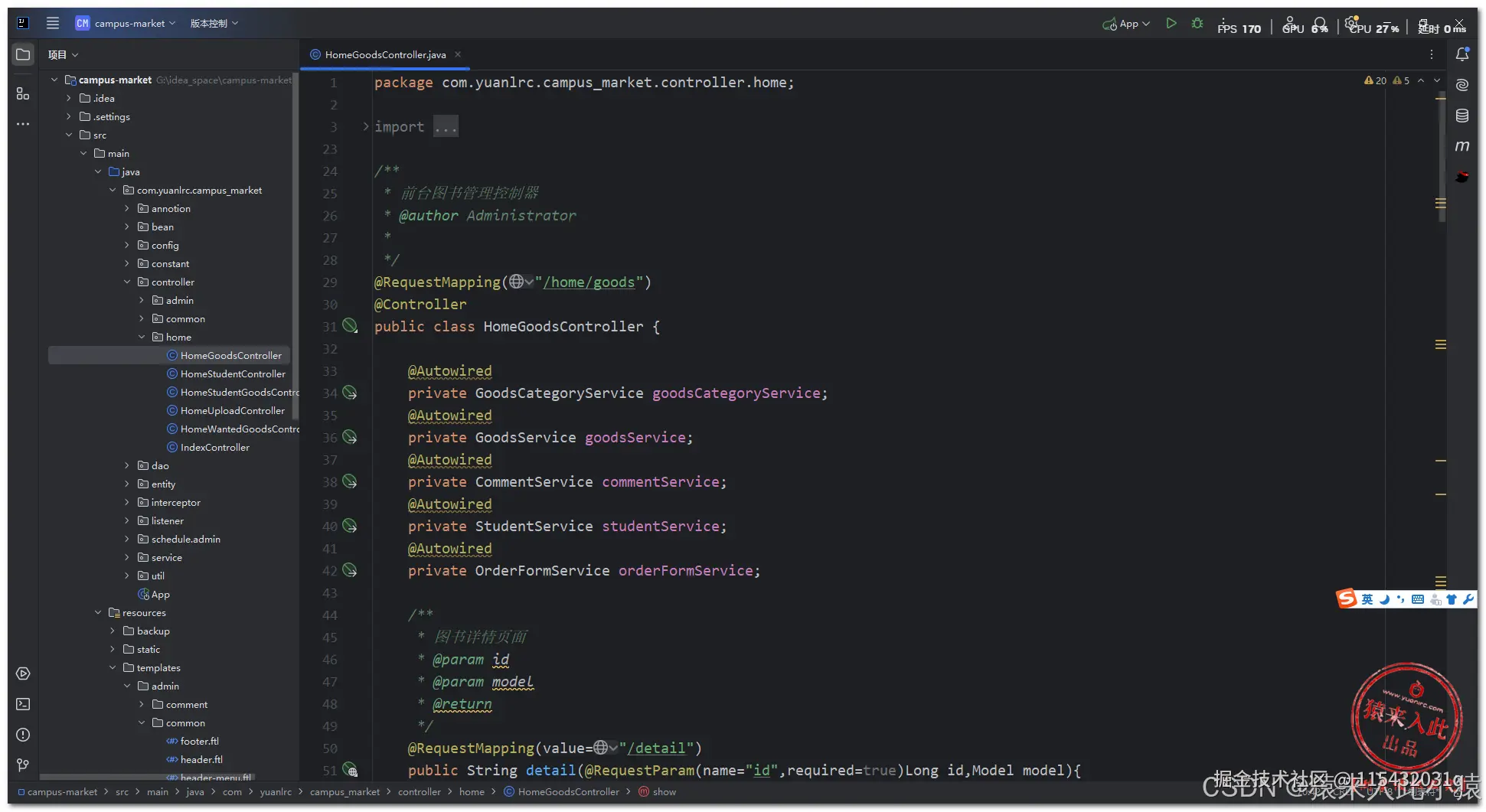Image resolution: width=1486 pixels, height=812 pixels.
Task: Select footer.ftl in the project tree
Action: [x=199, y=741]
